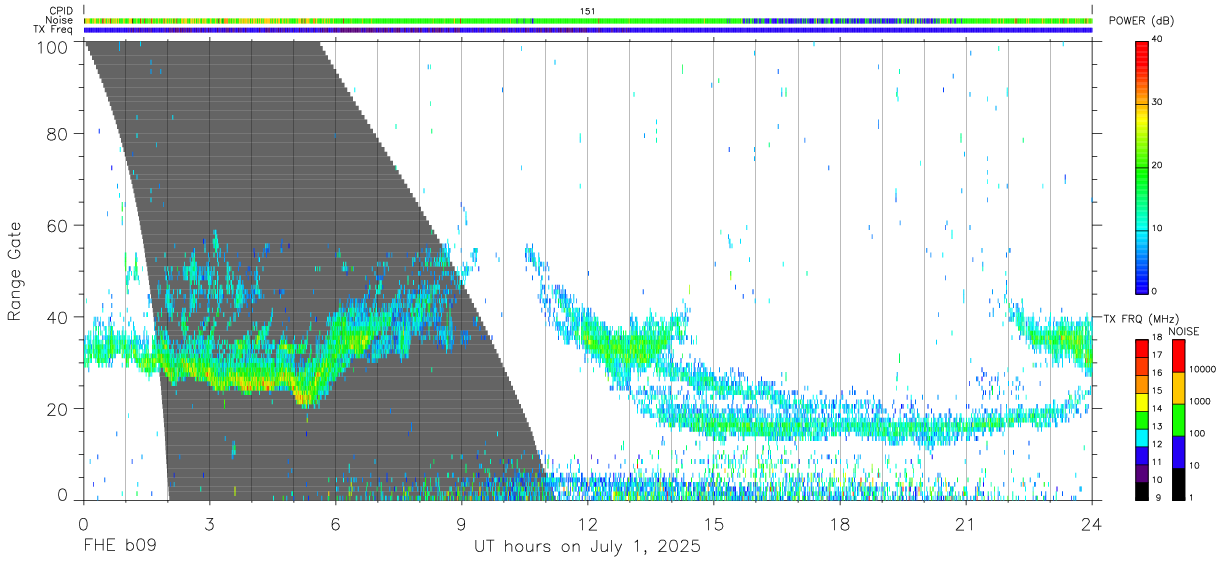The width and height of the screenshot is (1228, 567).
Task: Click the 3 tick label on the time axis
Action: [209, 523]
